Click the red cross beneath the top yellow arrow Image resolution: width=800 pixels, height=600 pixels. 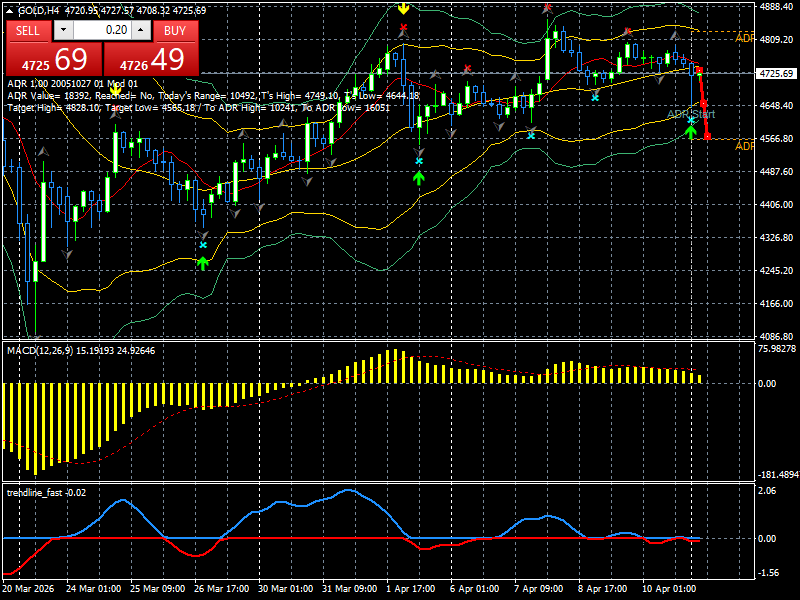pos(404,27)
